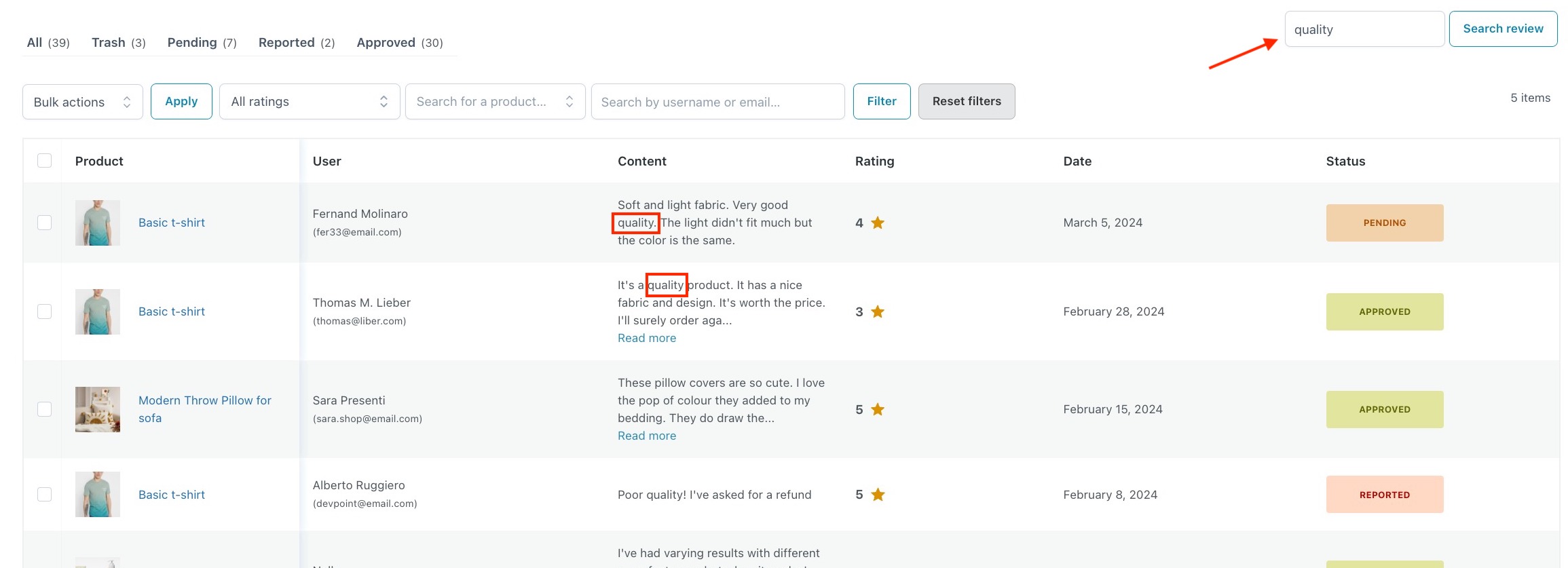Screen dimensions: 1568x568
Task: Click Read more in Thomas M. Lieber's review
Action: [647, 338]
